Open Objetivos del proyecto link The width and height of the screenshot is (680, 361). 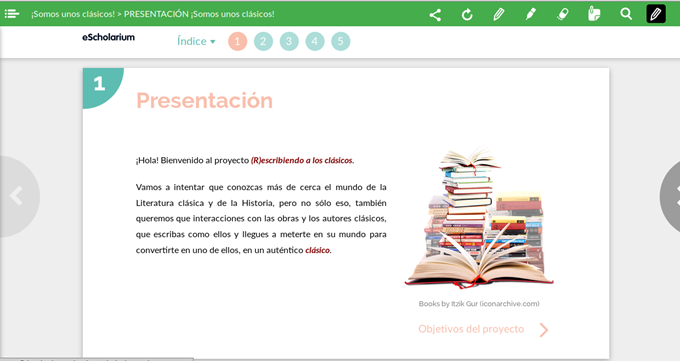point(471,329)
